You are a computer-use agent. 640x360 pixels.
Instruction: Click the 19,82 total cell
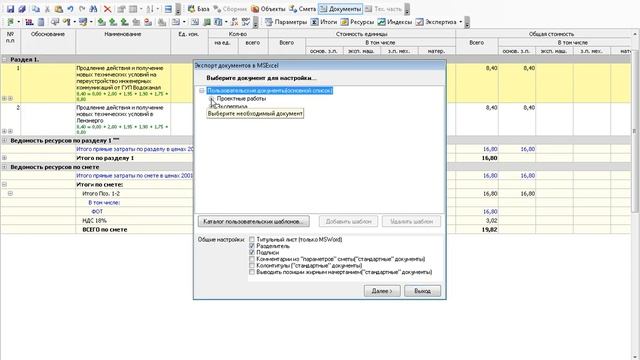coord(476,229)
